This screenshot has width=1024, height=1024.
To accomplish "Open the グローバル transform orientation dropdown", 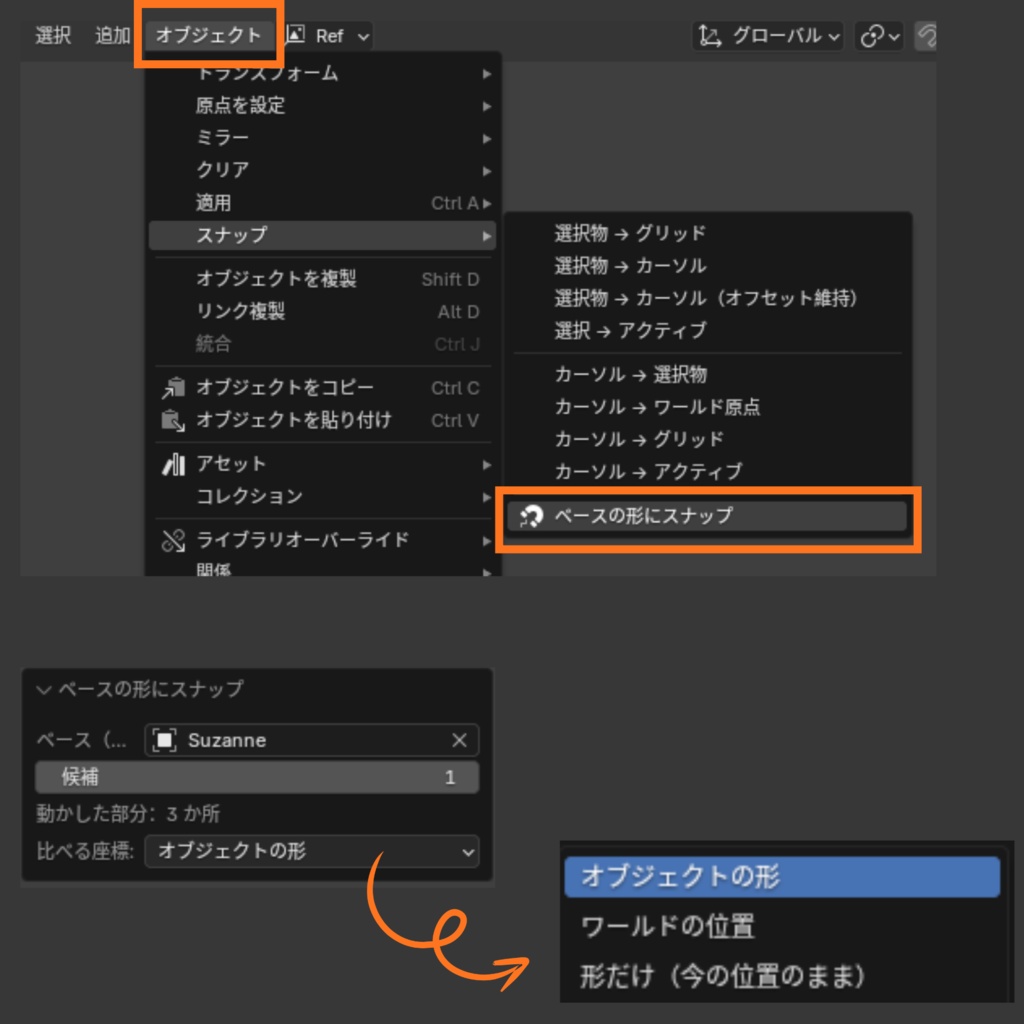I will [769, 35].
